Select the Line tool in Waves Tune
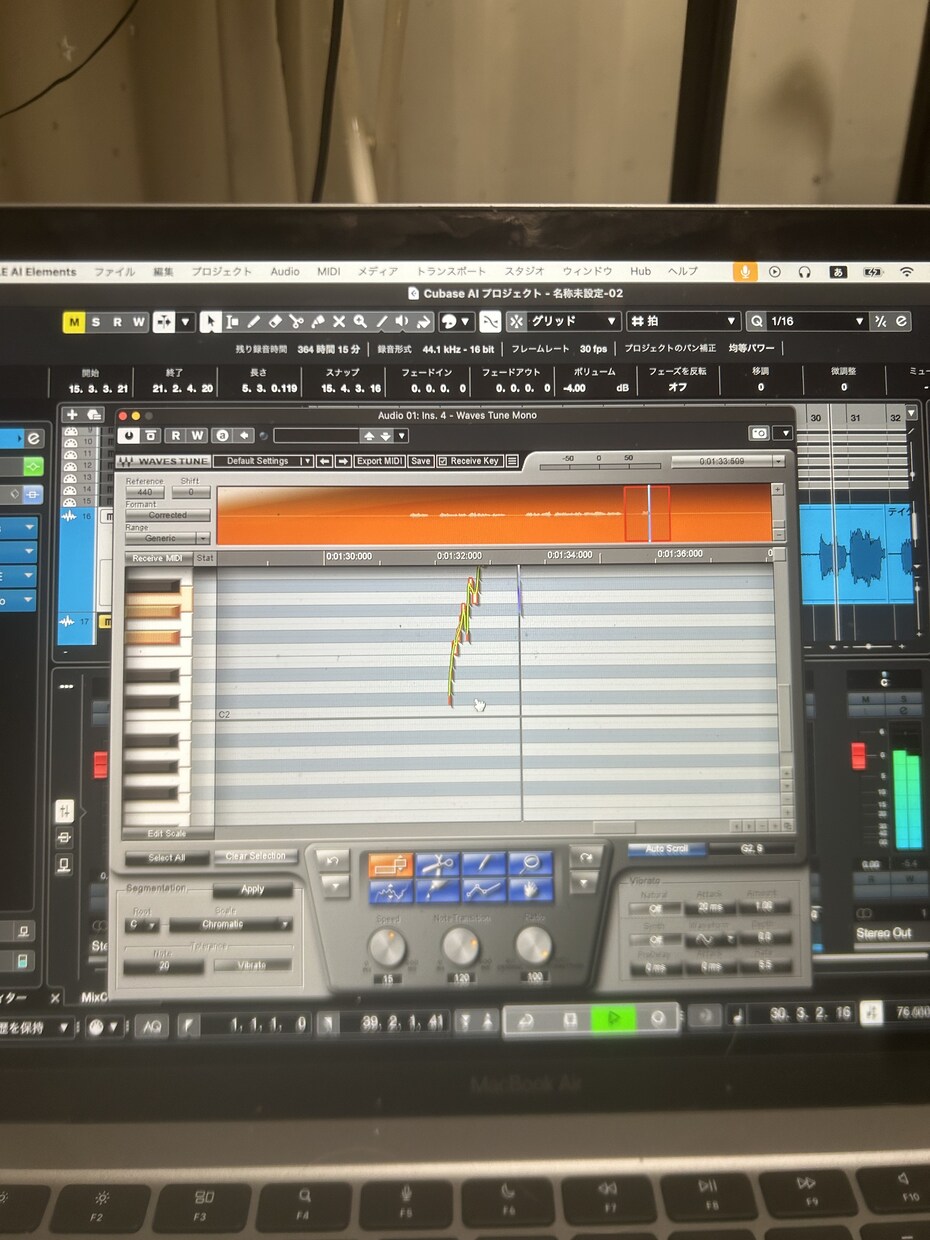 (483, 890)
